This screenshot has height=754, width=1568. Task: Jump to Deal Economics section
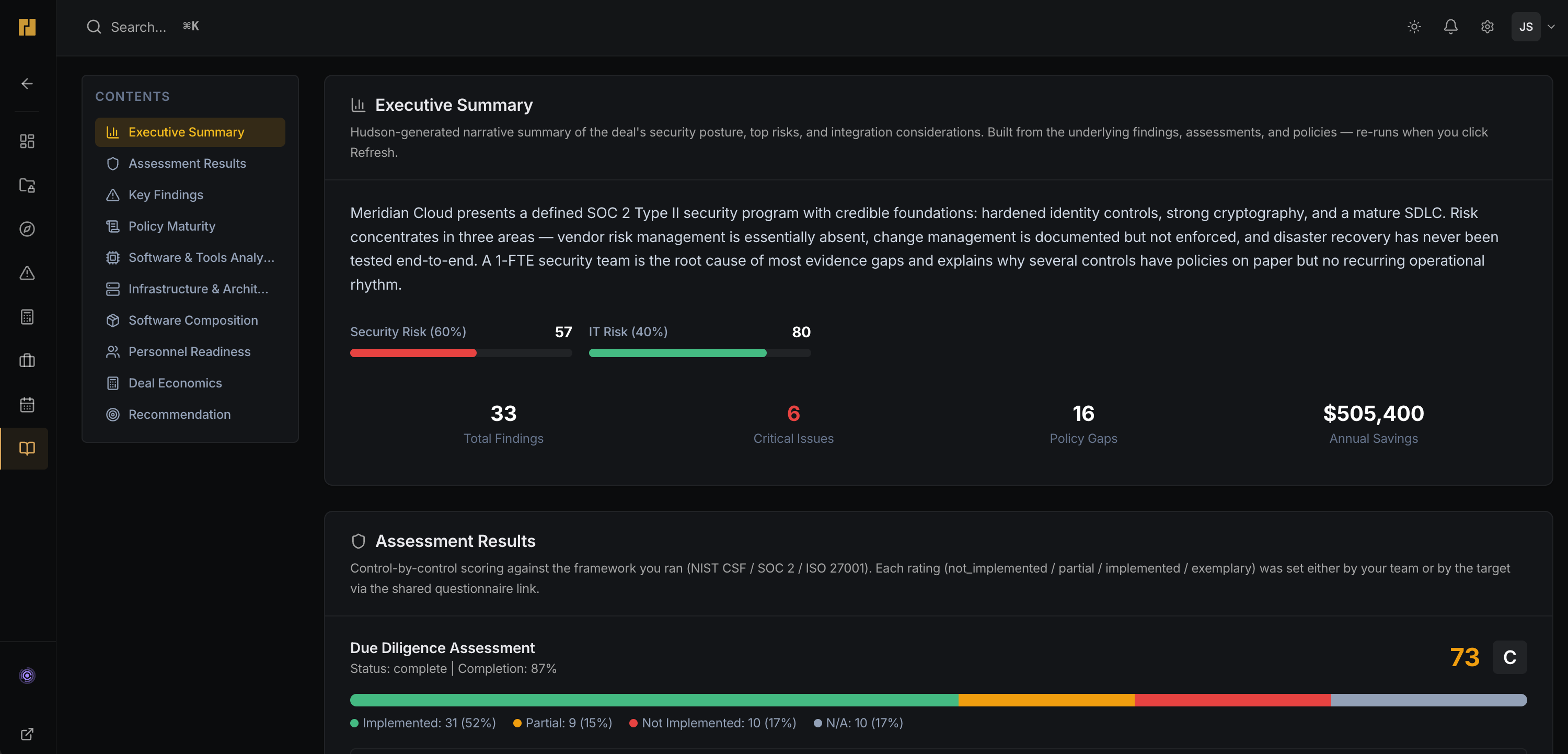[x=190, y=383]
